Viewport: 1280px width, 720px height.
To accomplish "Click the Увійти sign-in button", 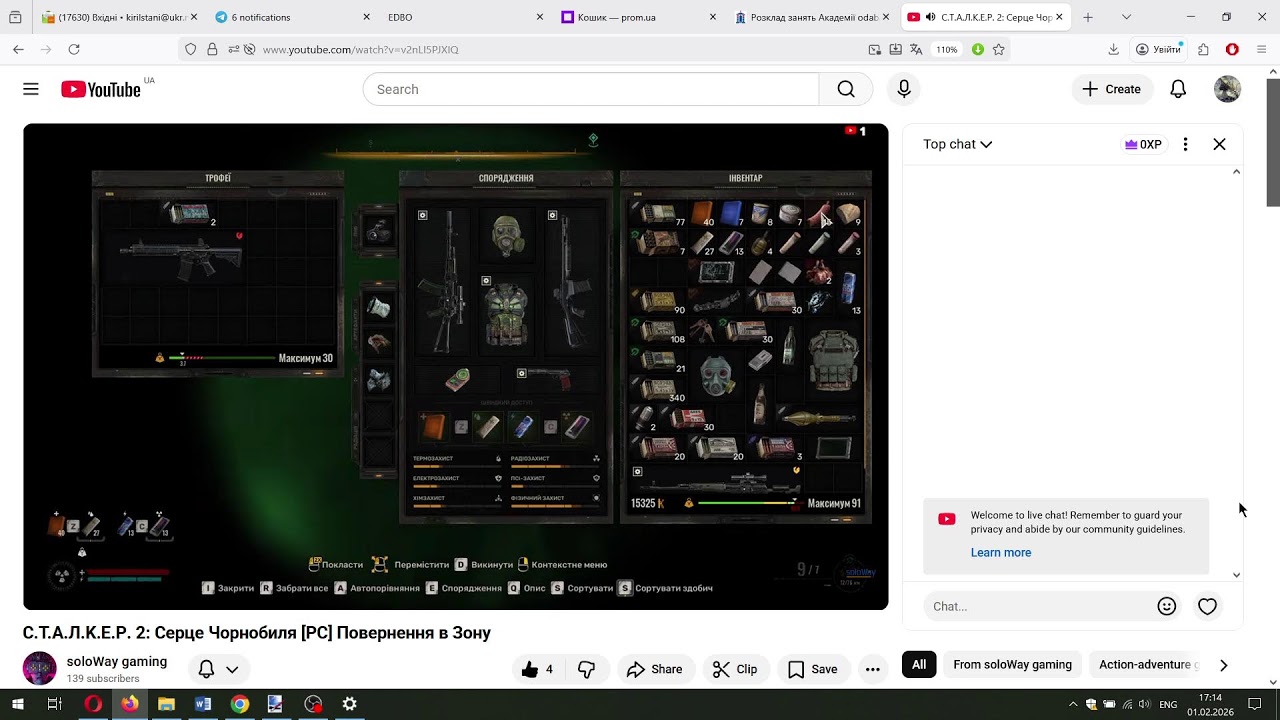I will (1158, 49).
